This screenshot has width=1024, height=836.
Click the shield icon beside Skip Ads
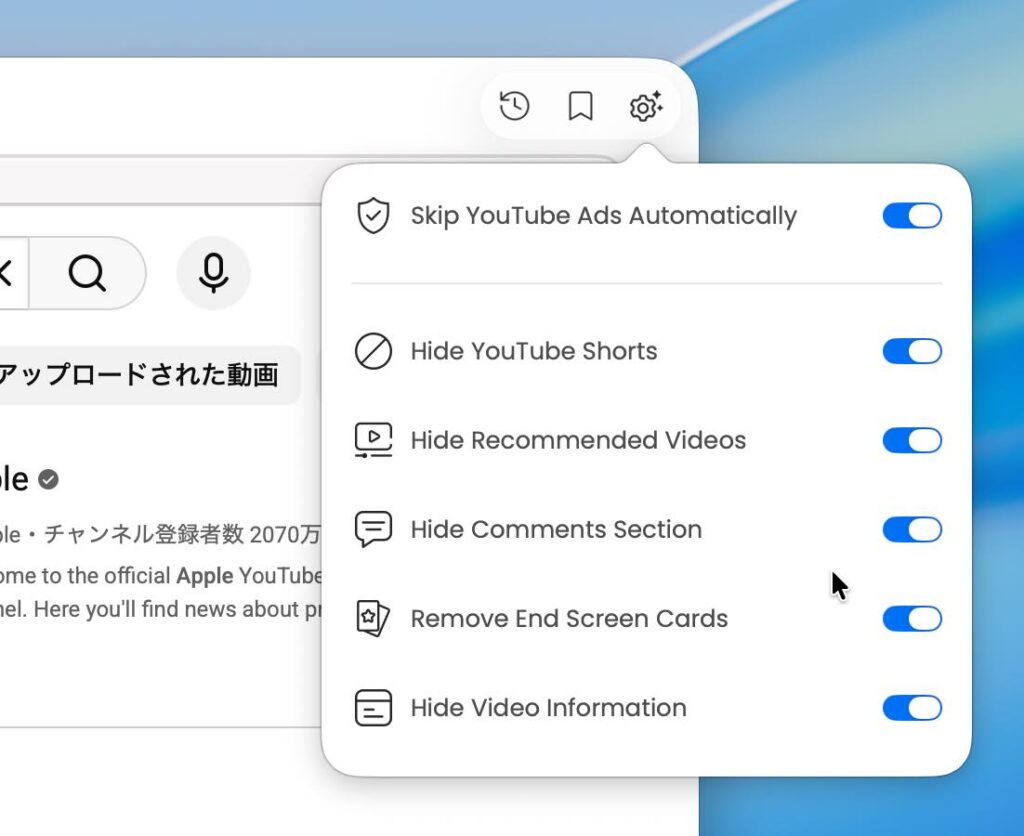point(373,216)
